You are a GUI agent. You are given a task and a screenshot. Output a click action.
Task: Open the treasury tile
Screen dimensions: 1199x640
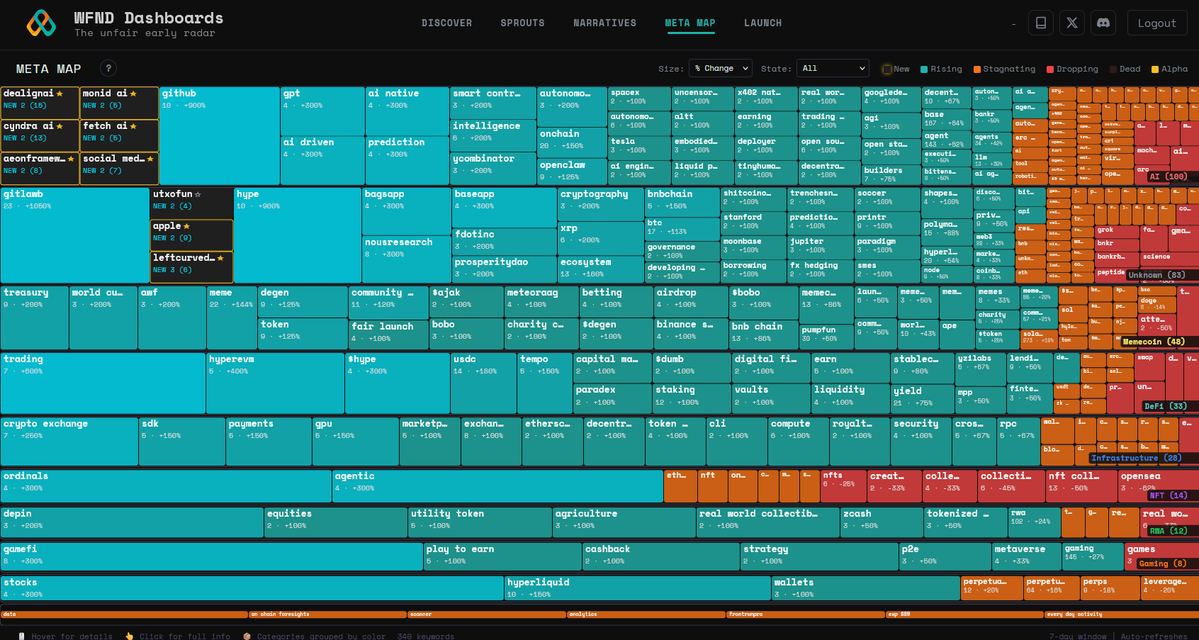[34, 318]
